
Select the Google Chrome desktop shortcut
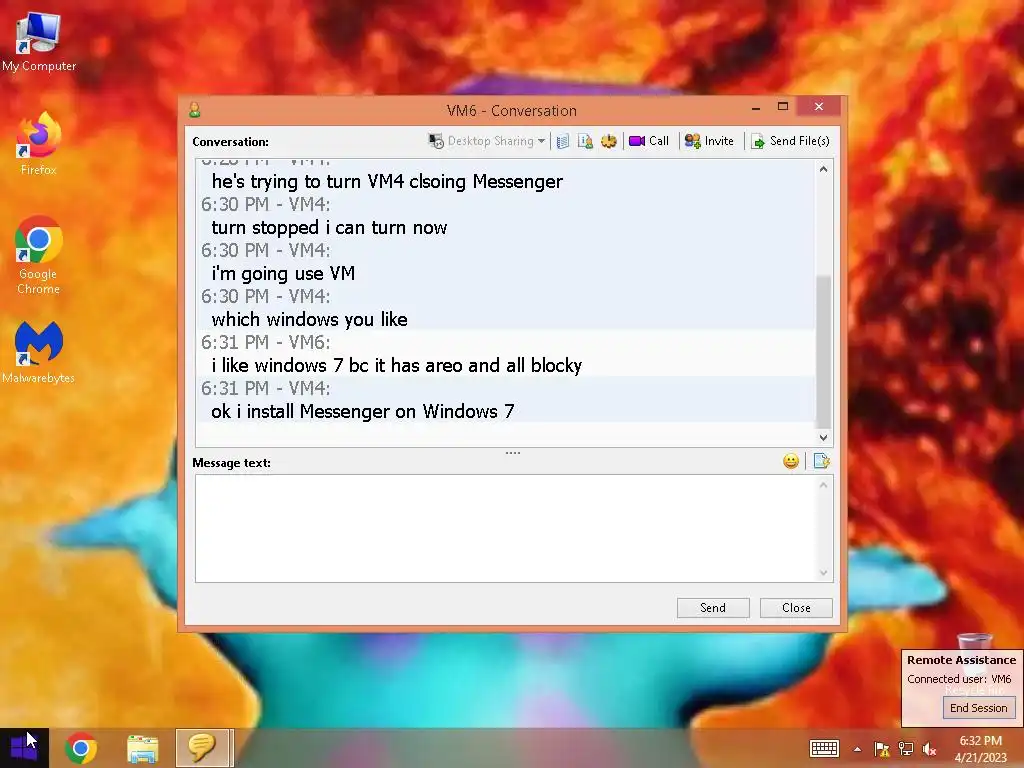[x=39, y=255]
